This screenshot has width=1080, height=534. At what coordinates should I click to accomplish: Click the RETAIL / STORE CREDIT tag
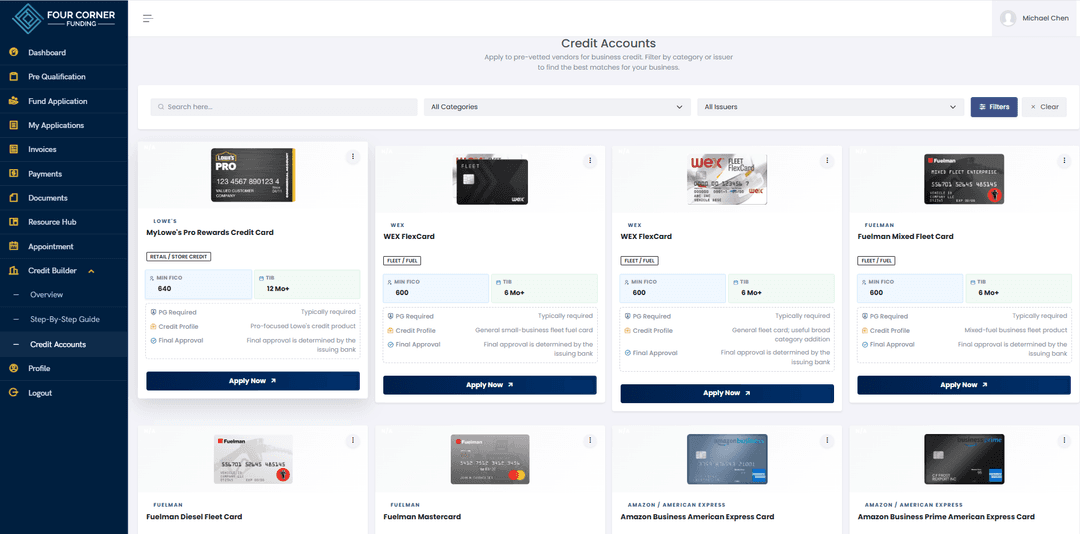click(x=178, y=256)
